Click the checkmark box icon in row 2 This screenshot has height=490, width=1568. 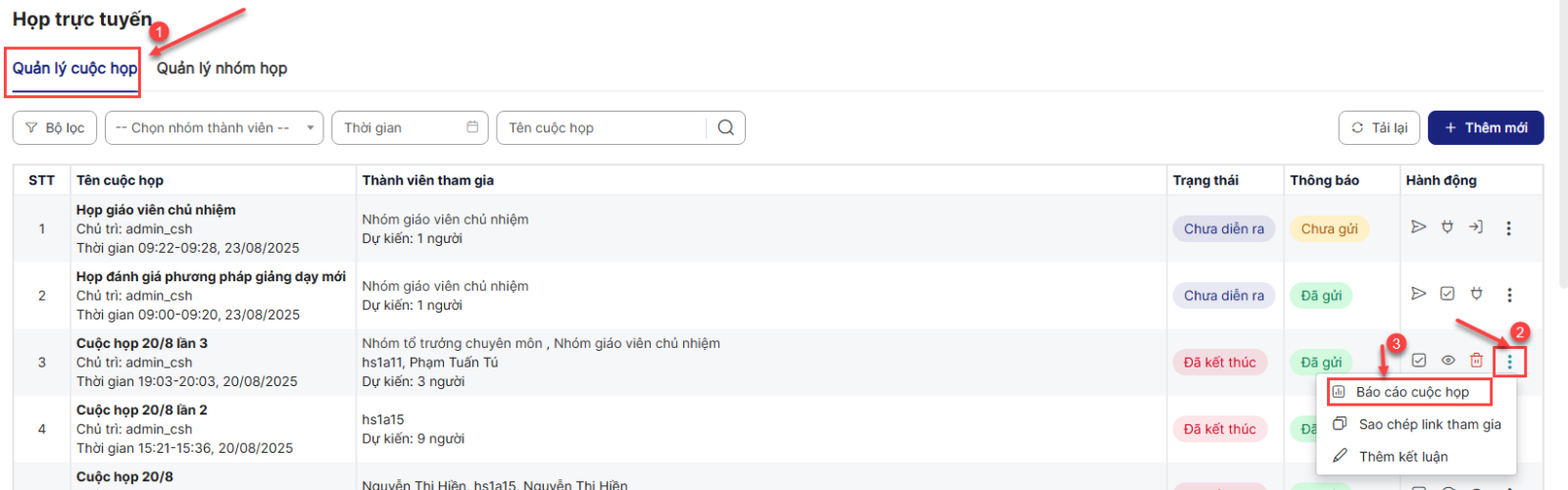1447,294
